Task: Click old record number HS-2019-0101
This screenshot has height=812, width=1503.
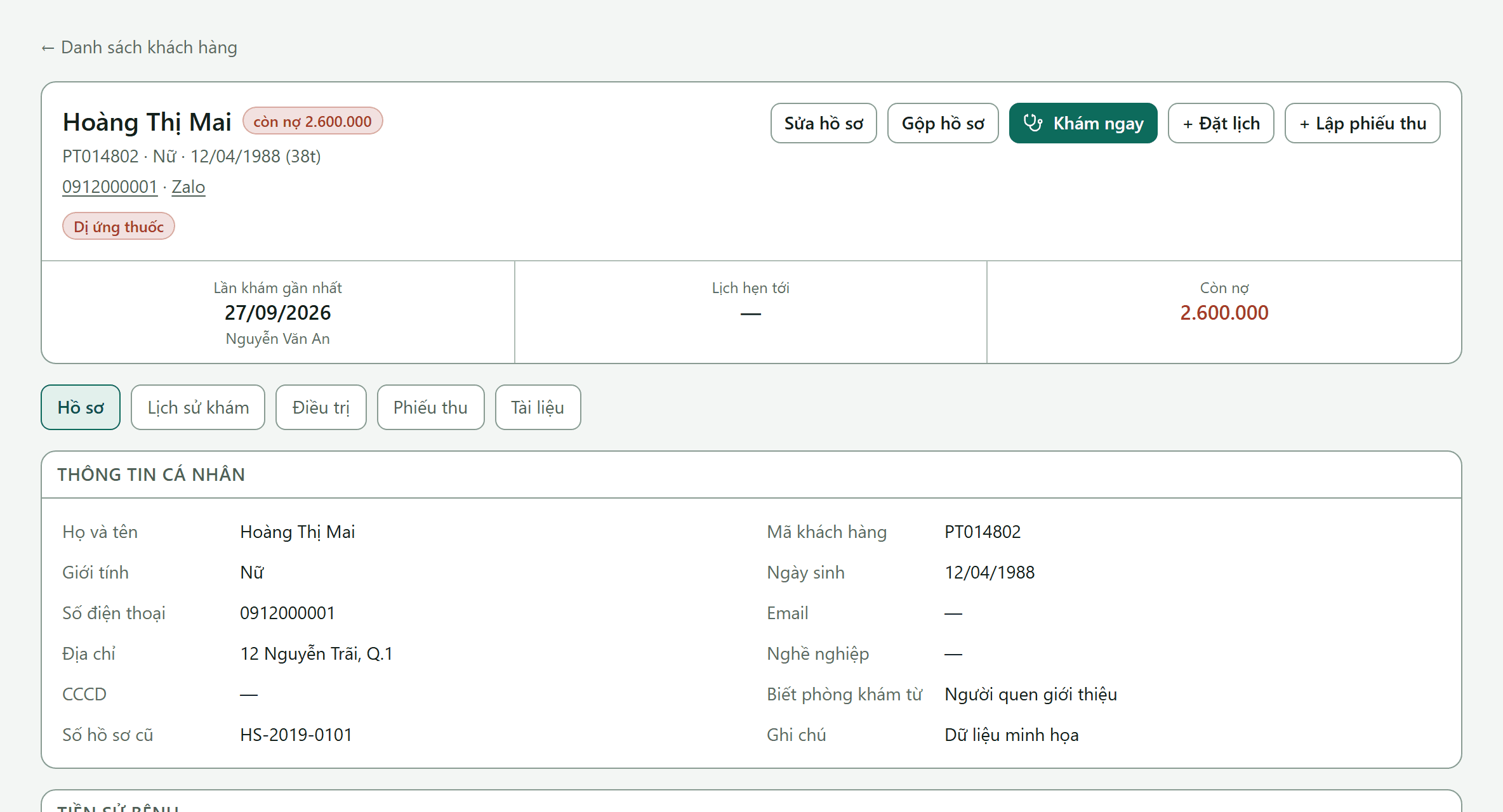Action: tap(296, 735)
